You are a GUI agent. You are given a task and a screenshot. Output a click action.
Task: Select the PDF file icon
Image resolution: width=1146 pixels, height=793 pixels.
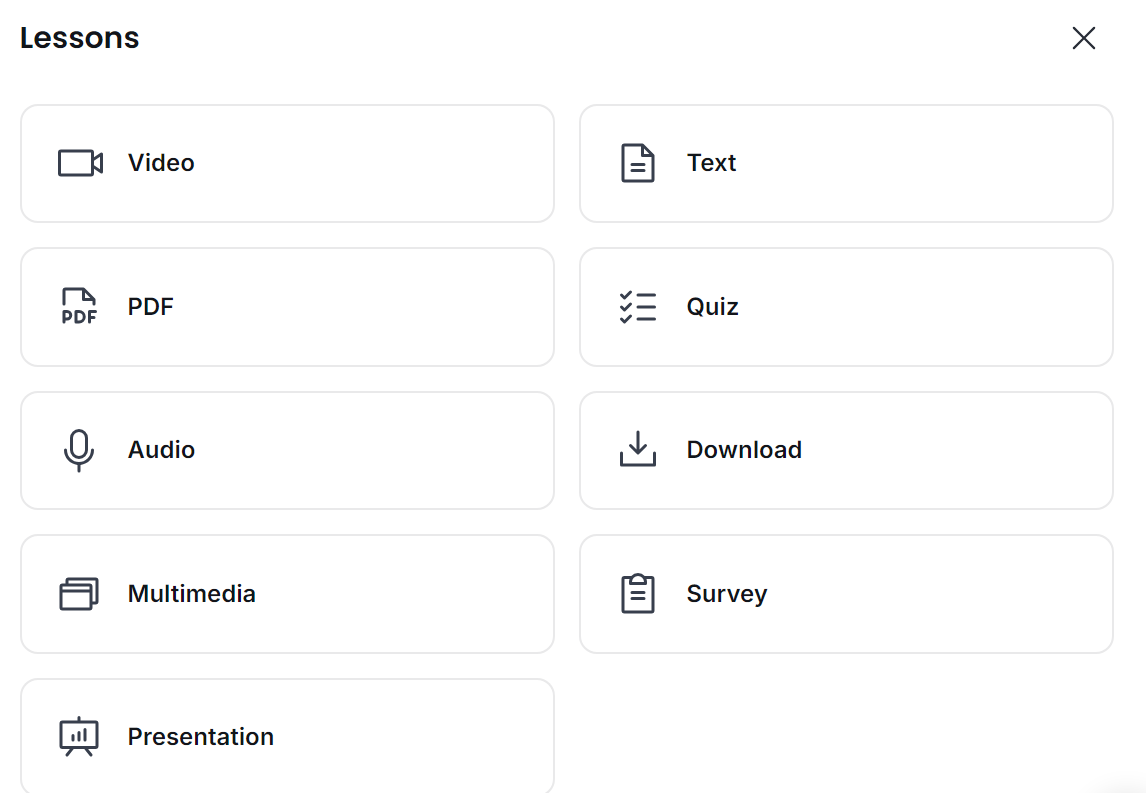pos(78,306)
